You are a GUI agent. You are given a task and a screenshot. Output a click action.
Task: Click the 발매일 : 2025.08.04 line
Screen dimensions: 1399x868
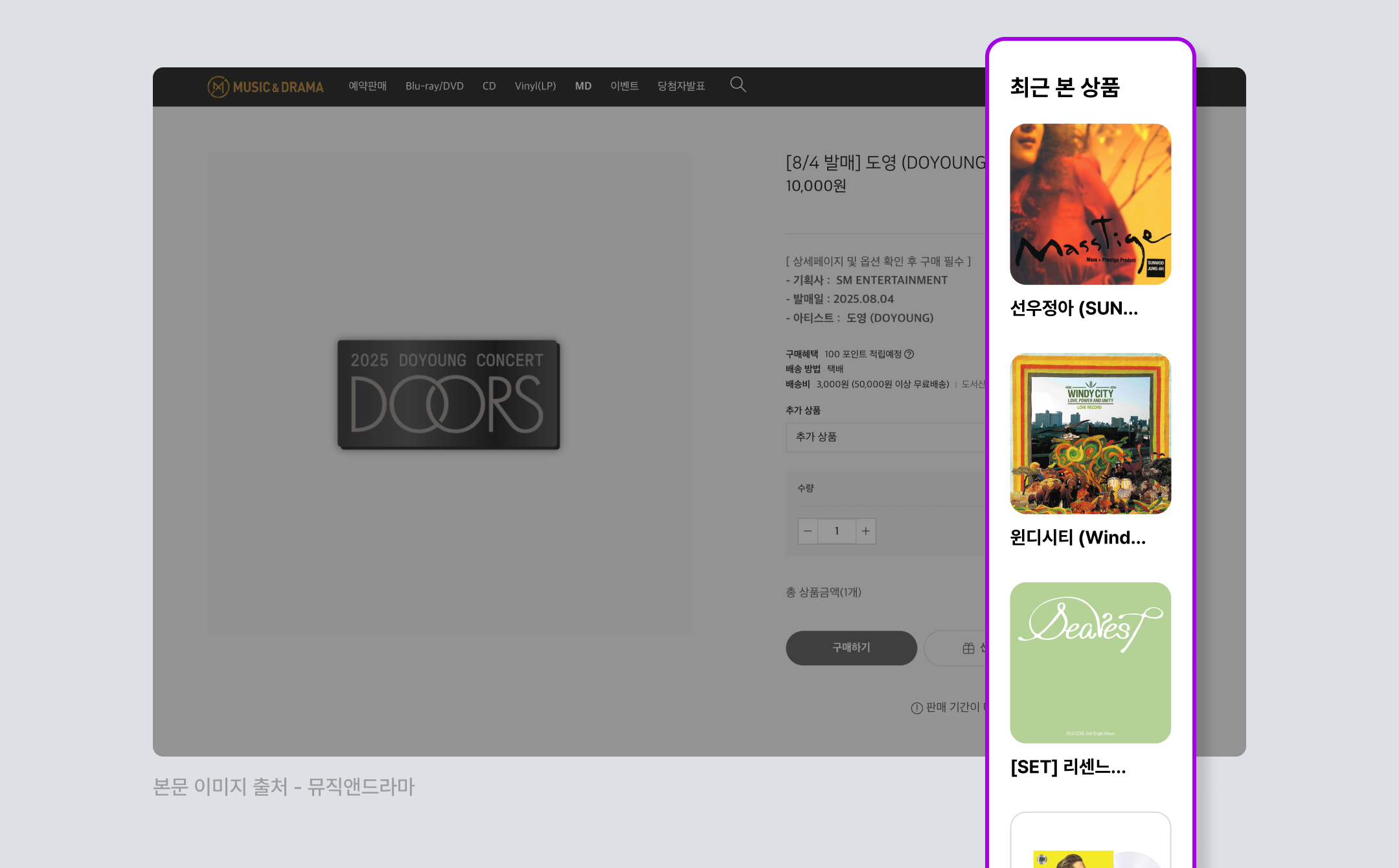[x=840, y=299]
